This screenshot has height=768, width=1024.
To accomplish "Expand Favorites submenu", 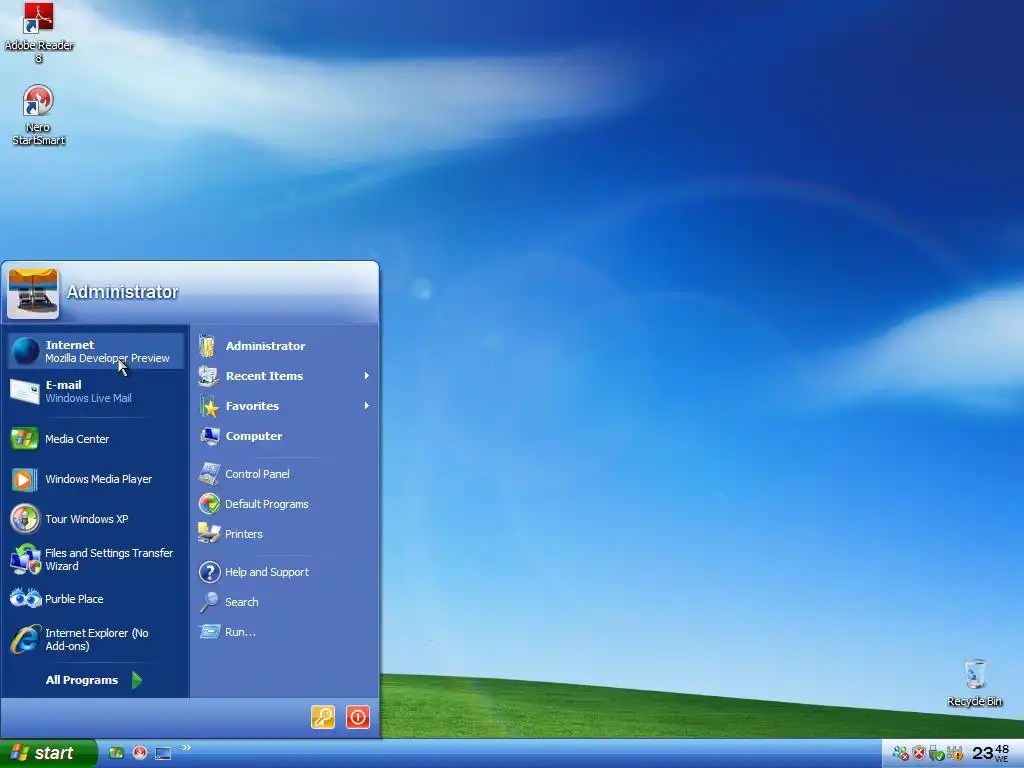I will tap(285, 406).
